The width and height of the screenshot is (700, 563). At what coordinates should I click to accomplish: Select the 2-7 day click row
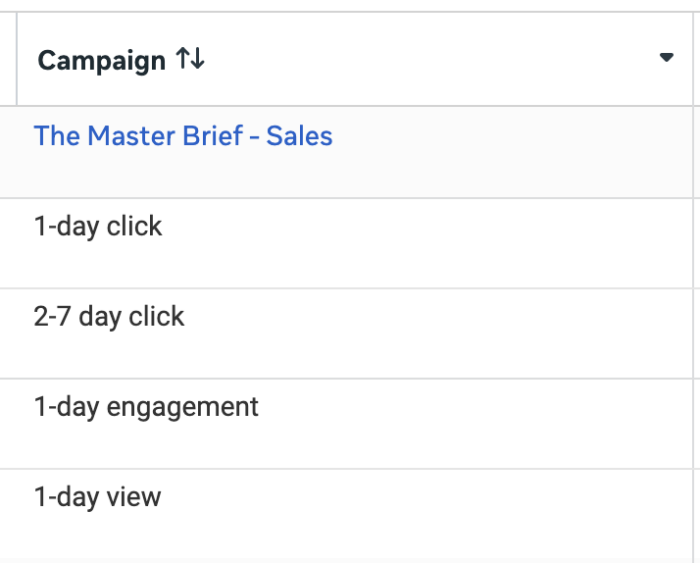click(346, 334)
